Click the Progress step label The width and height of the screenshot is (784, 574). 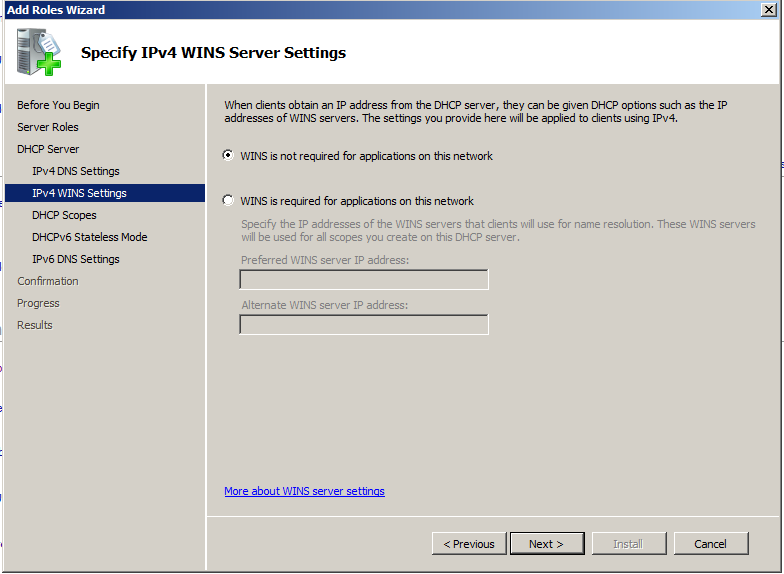click(x=38, y=303)
